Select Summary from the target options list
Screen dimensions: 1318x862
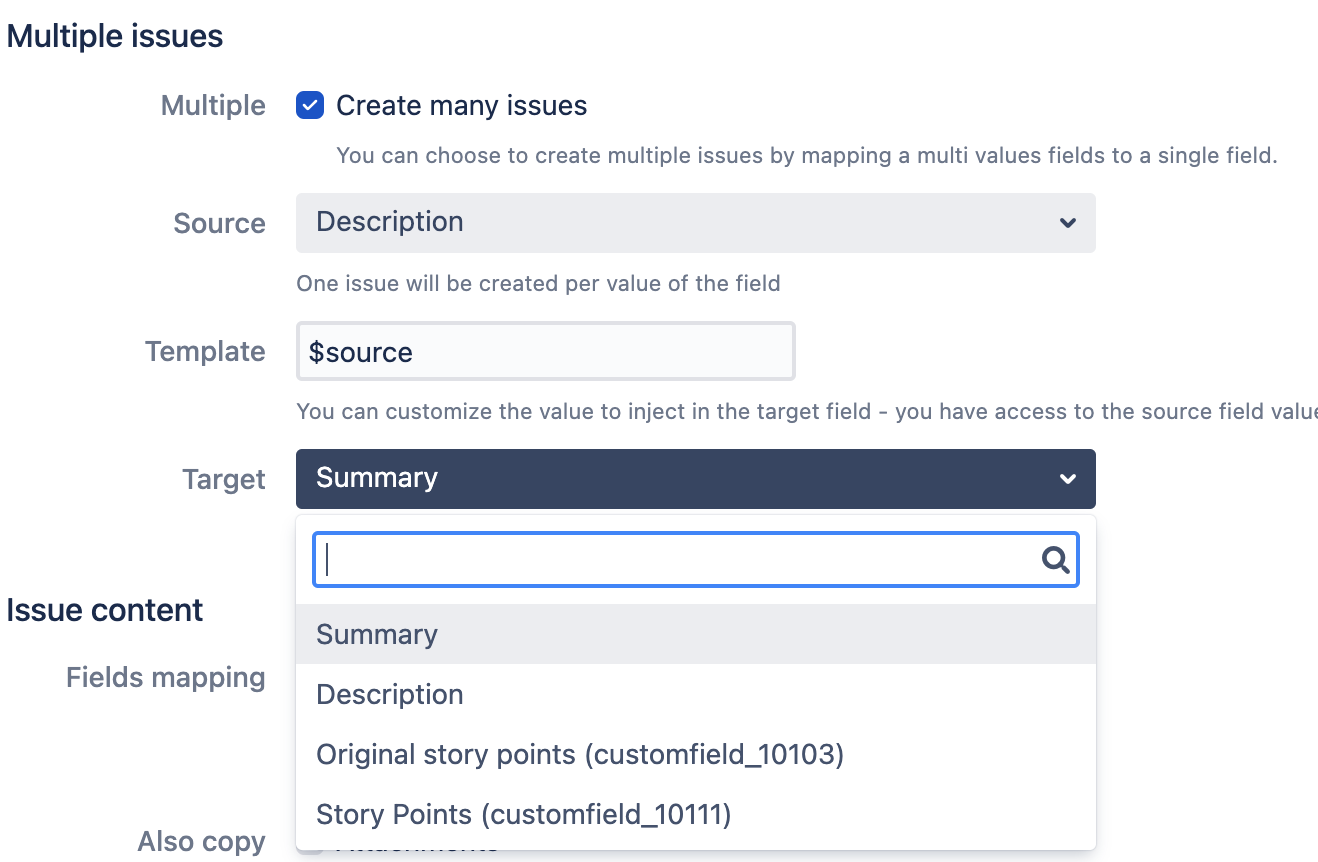click(377, 635)
